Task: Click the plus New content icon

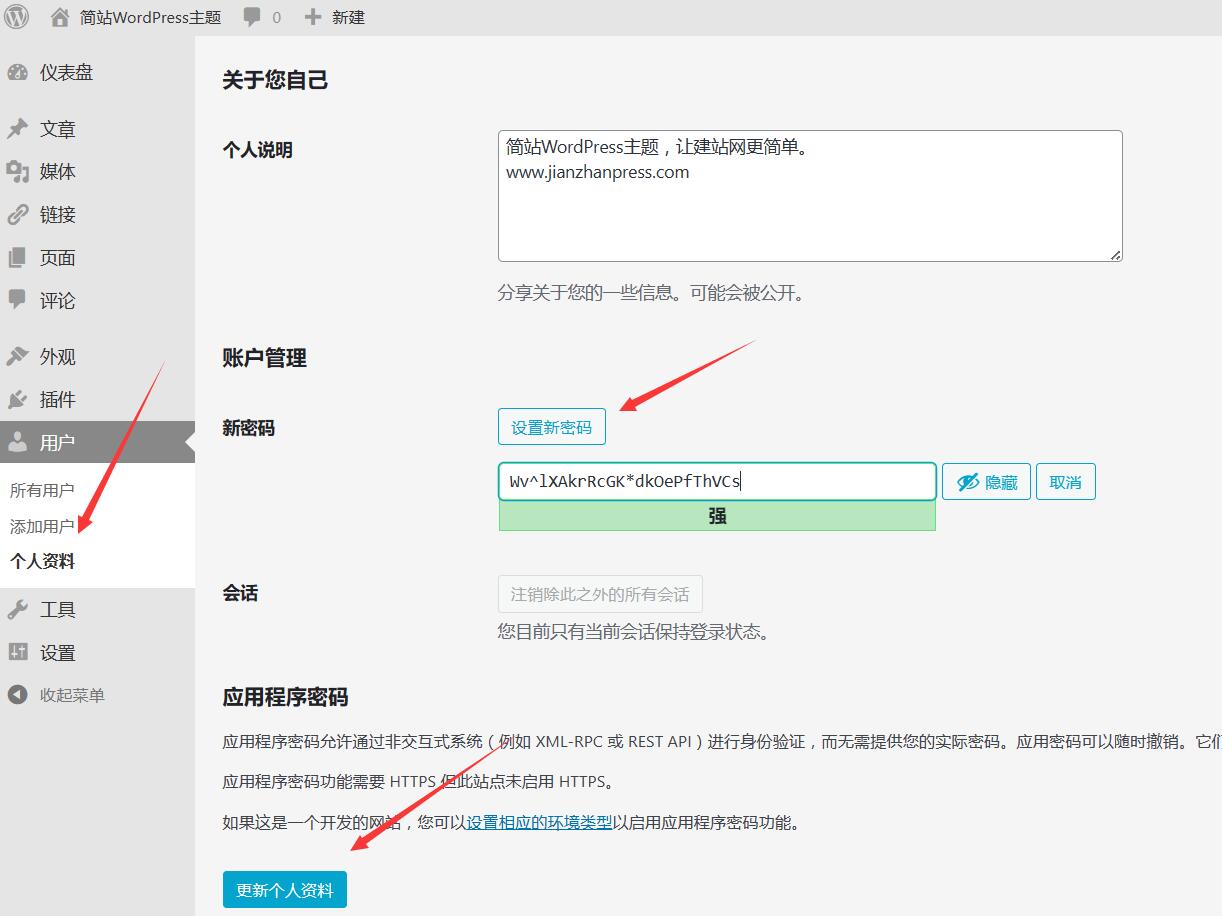Action: coord(313,17)
